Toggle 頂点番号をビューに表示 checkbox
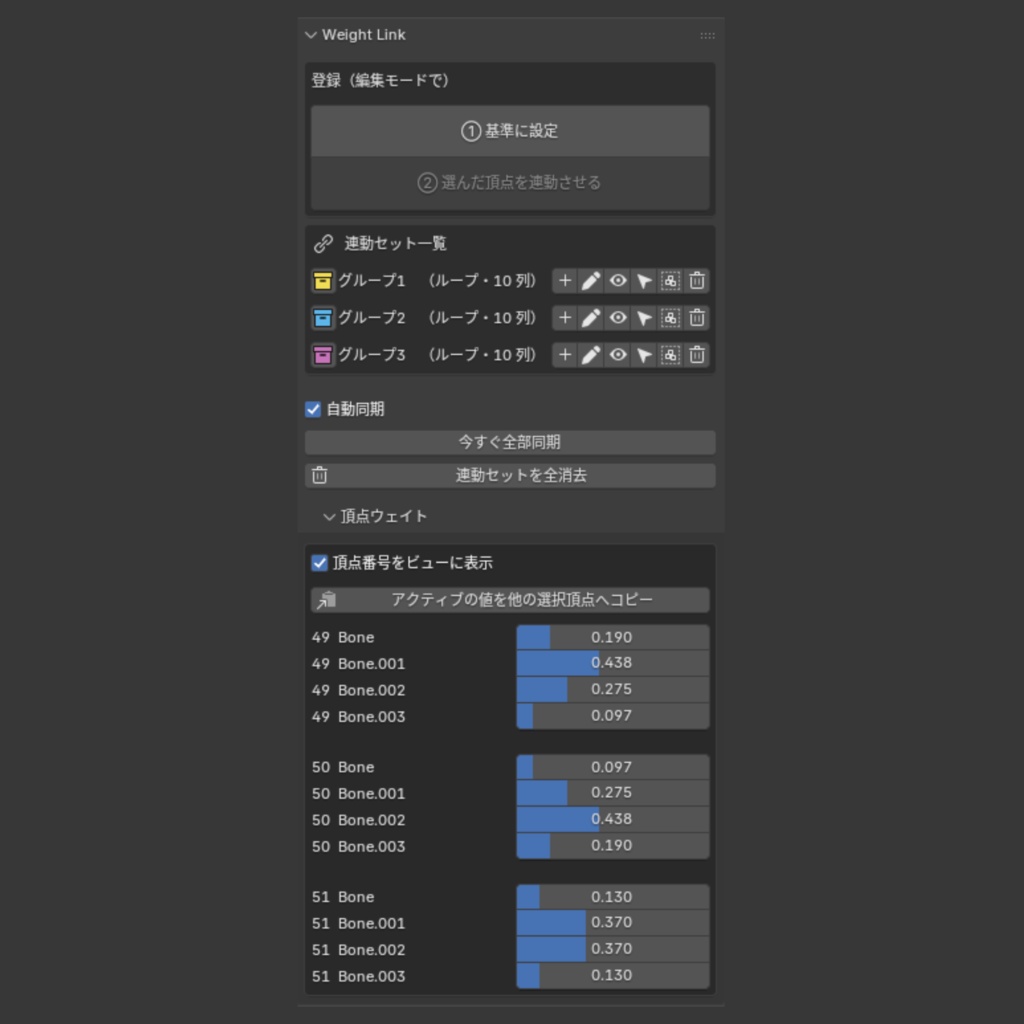This screenshot has height=1024, width=1024. click(319, 563)
